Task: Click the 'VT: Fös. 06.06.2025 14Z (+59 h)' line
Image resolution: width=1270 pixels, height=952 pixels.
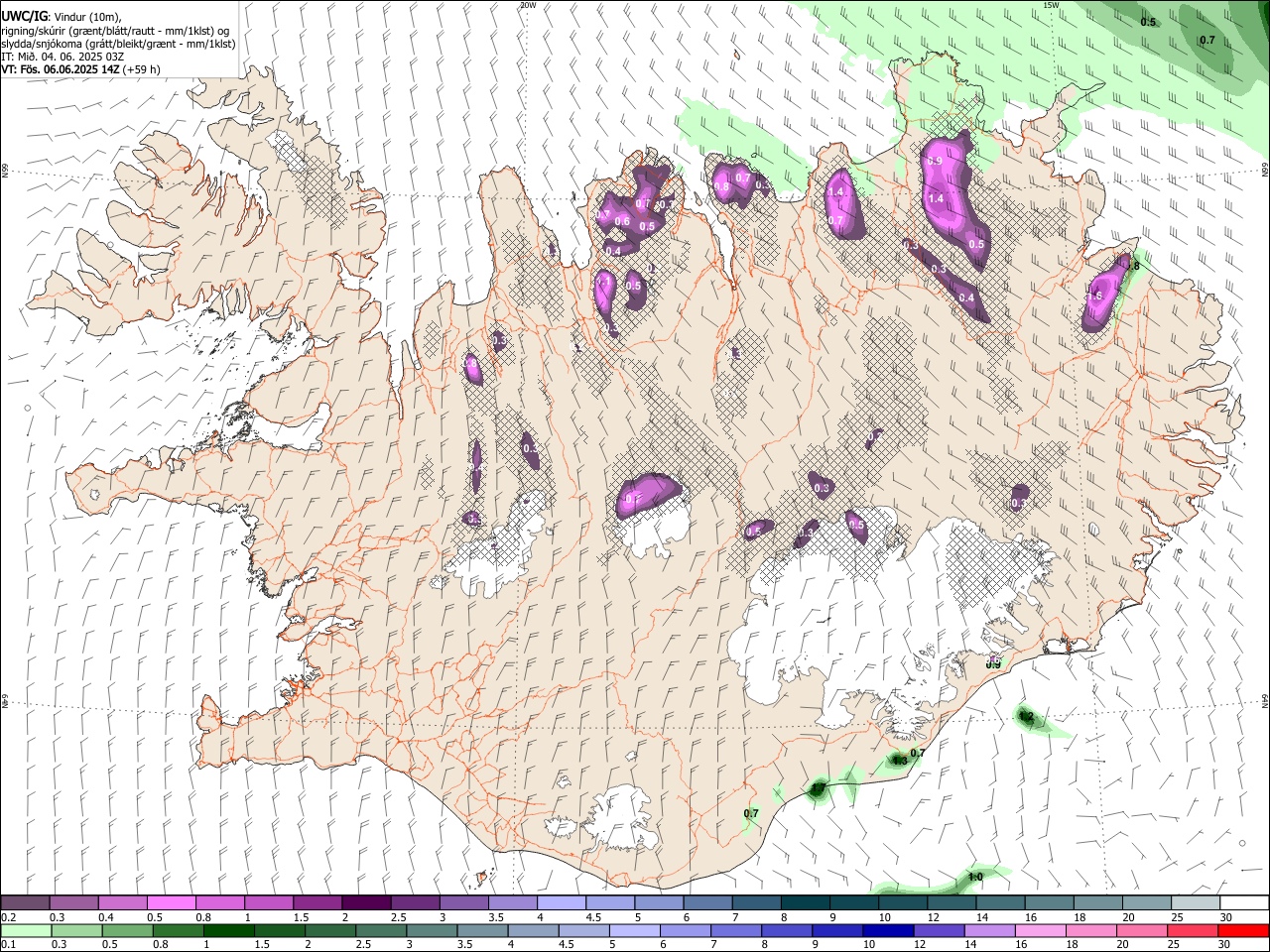Action: coord(80,69)
